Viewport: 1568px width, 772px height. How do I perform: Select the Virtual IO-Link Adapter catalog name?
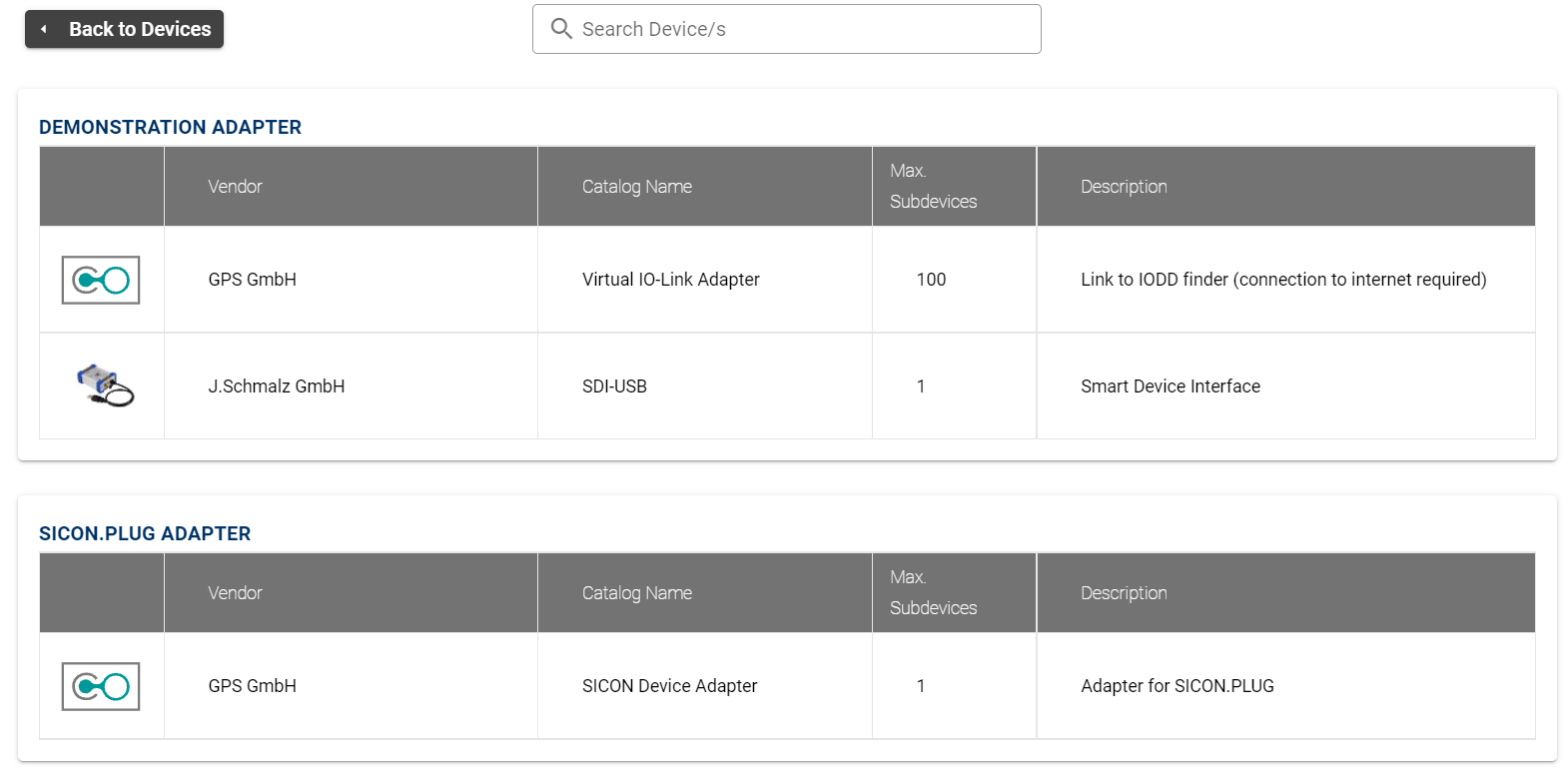[670, 280]
